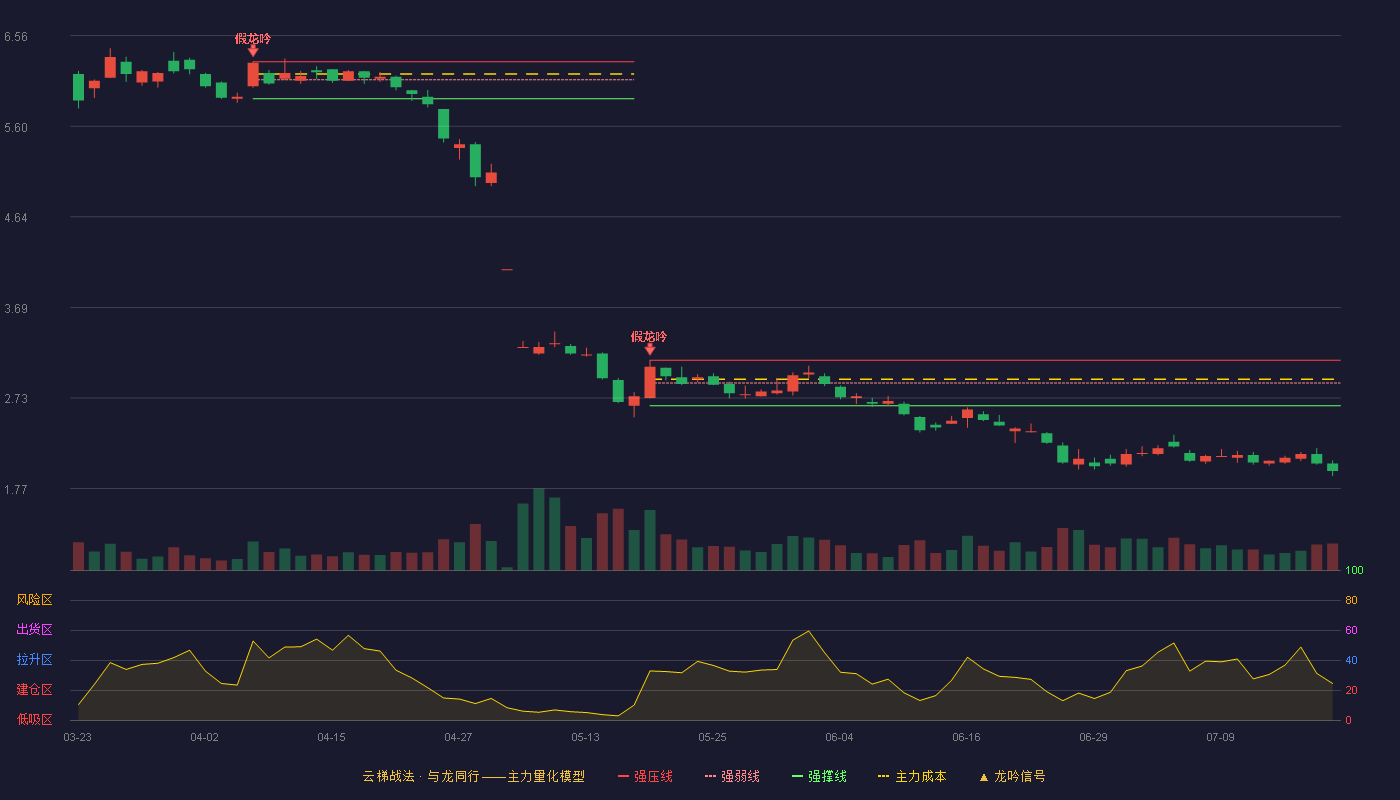Click the green 100 indicator scale value
The image size is (1400, 800).
coord(1354,571)
